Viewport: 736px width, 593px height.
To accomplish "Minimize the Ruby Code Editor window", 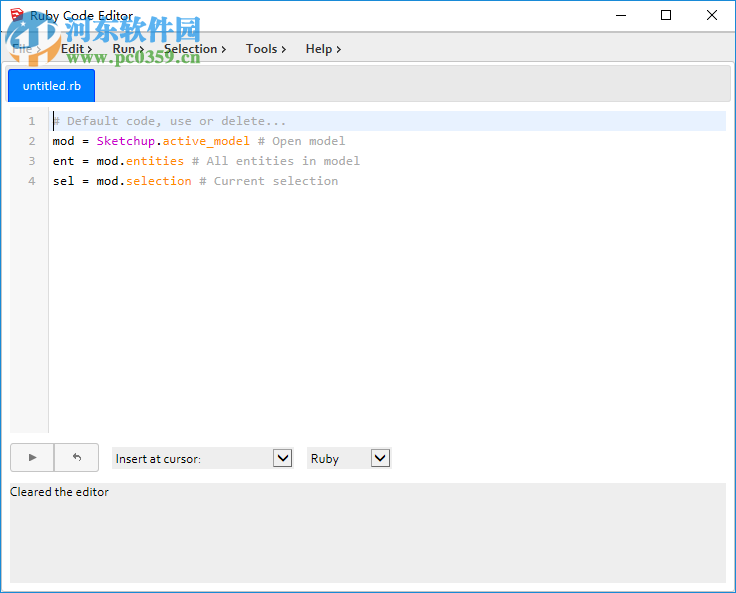I will 621,15.
